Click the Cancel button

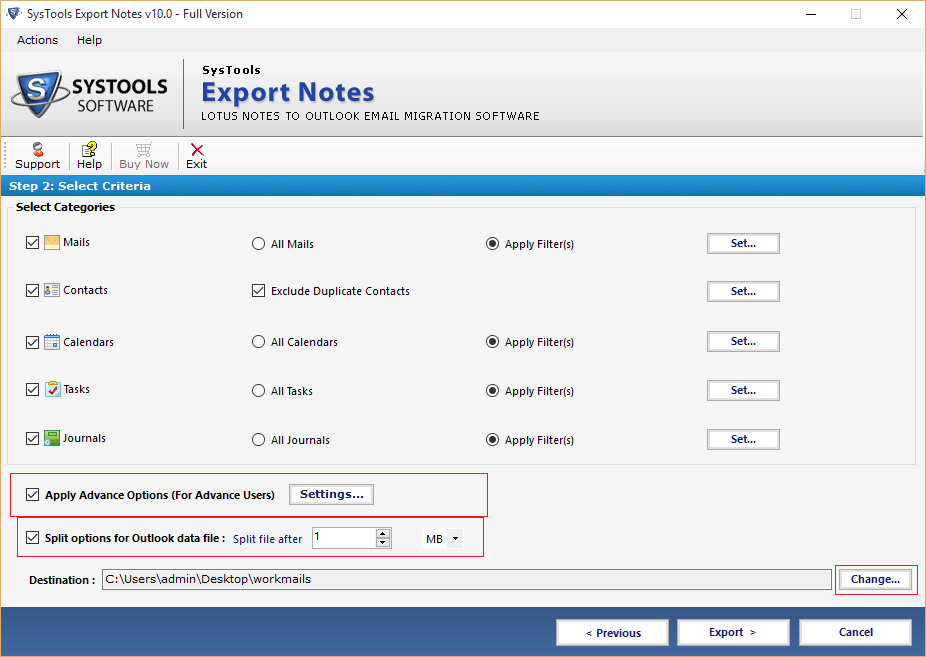point(855,632)
